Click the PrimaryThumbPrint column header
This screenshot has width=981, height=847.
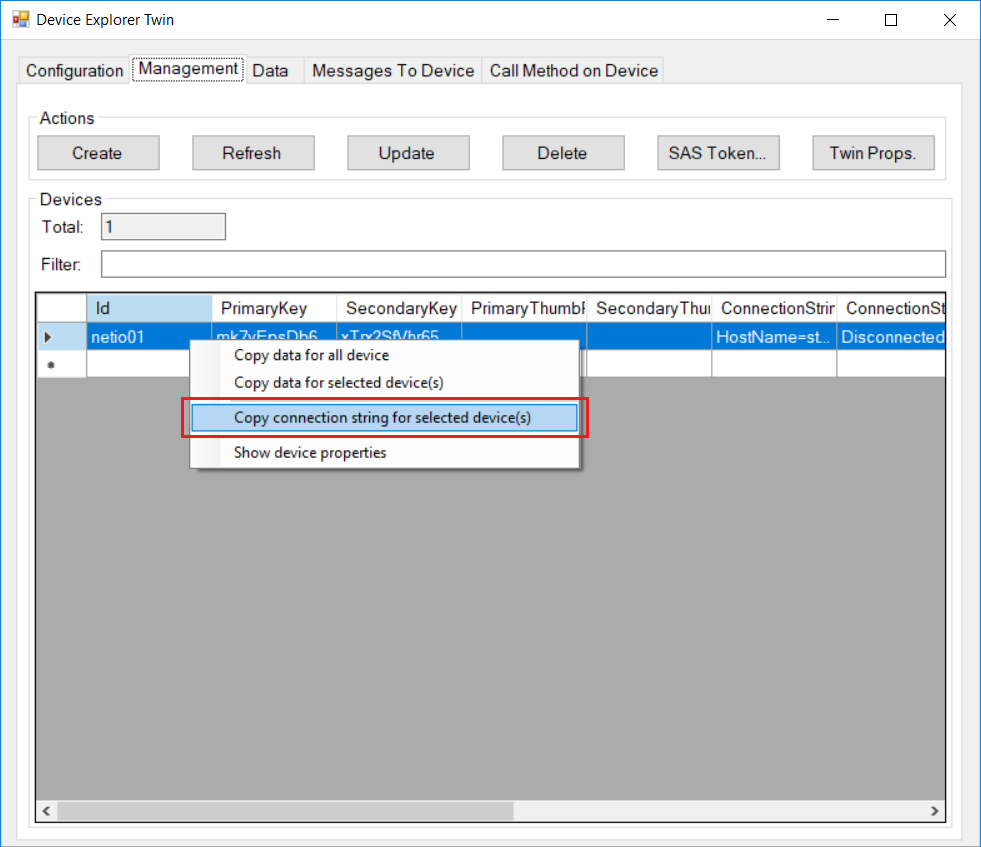coord(524,308)
